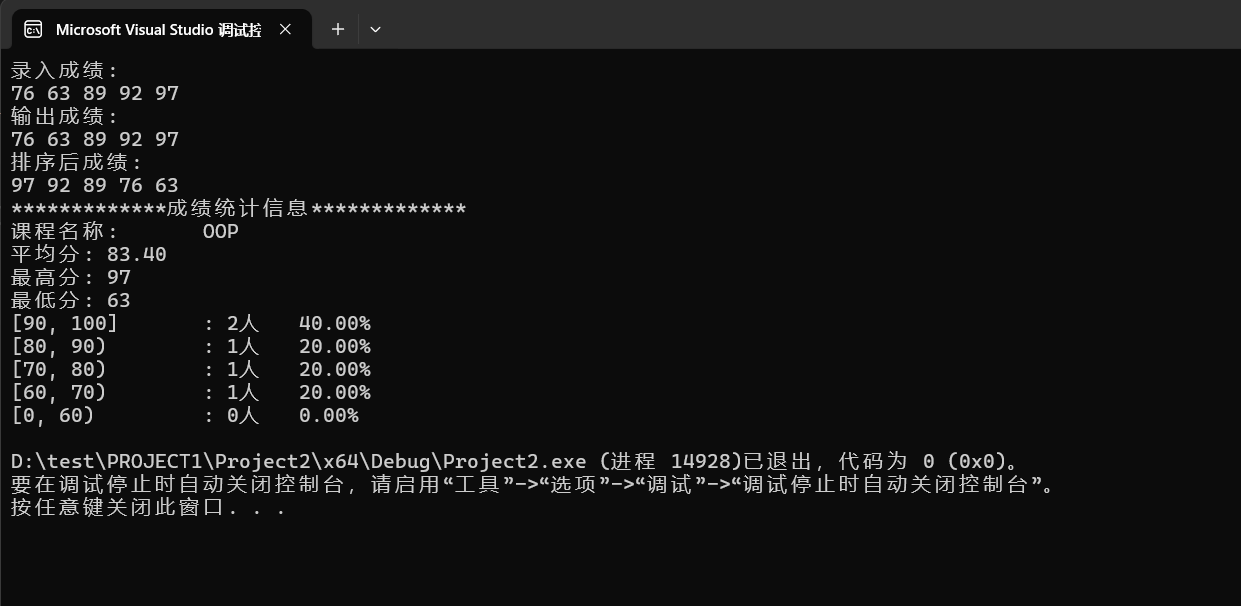This screenshot has height=606, width=1241.
Task: Click the sorted scores line 97 92 89 76 63
Action: coord(95,185)
